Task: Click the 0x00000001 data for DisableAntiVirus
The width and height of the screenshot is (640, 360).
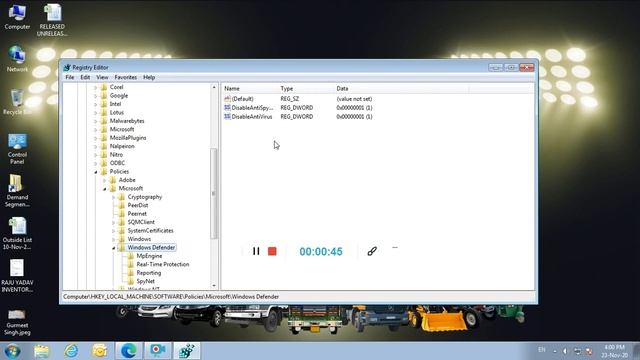Action: pyautogui.click(x=354, y=117)
